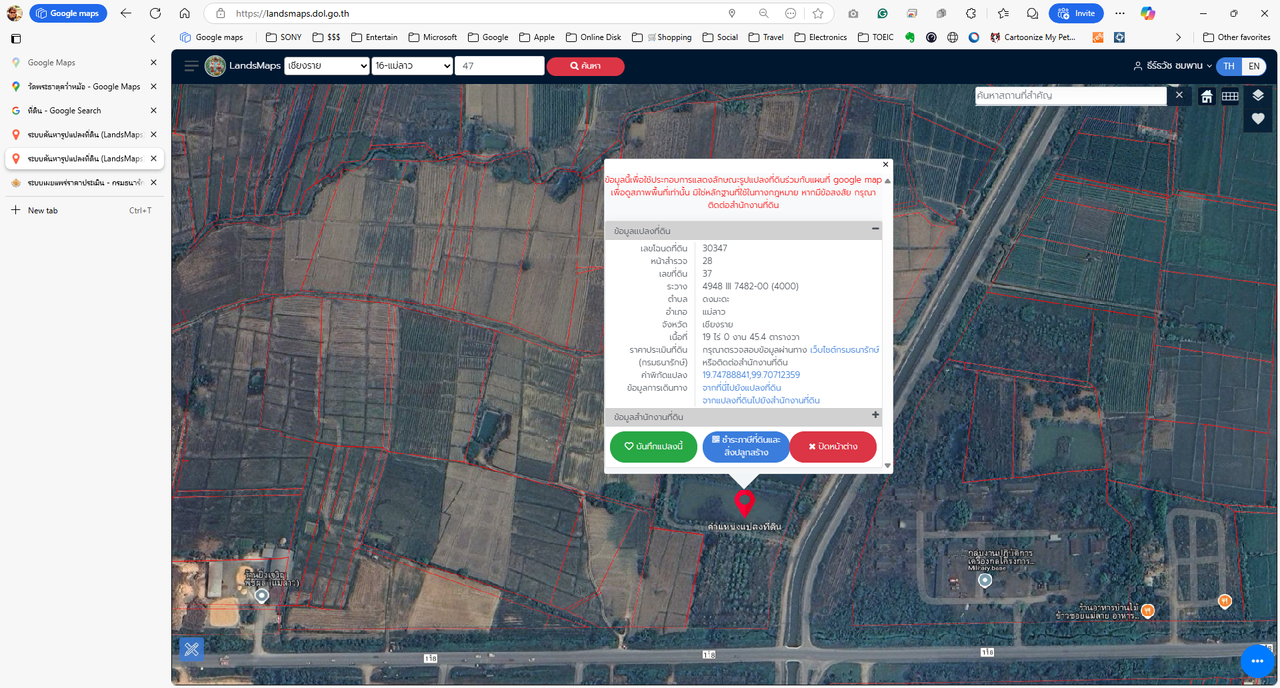Collapse the ข้อมูลแปลงที่ดิน section

pyautogui.click(x=875, y=229)
